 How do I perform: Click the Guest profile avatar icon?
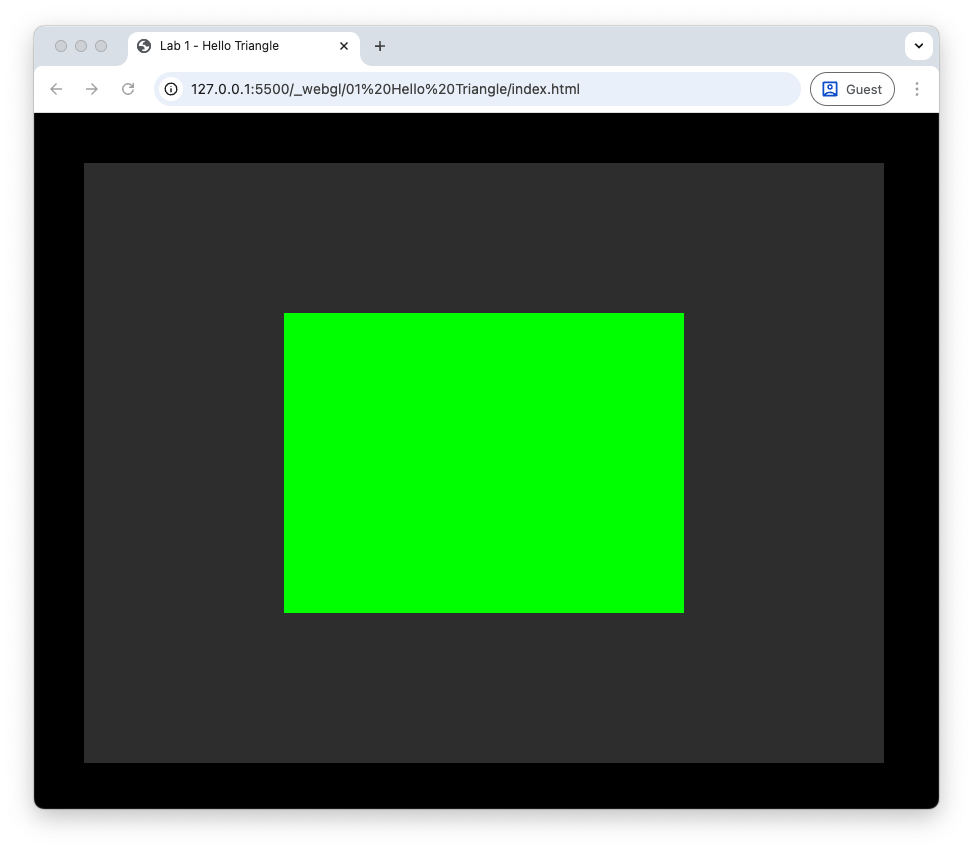(830, 89)
